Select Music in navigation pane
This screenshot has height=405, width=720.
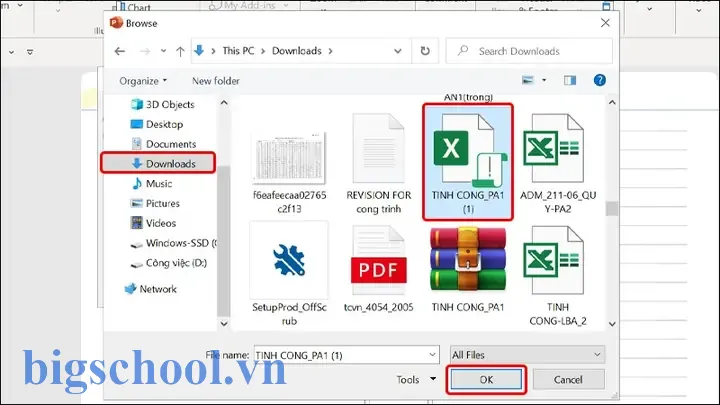click(152, 184)
